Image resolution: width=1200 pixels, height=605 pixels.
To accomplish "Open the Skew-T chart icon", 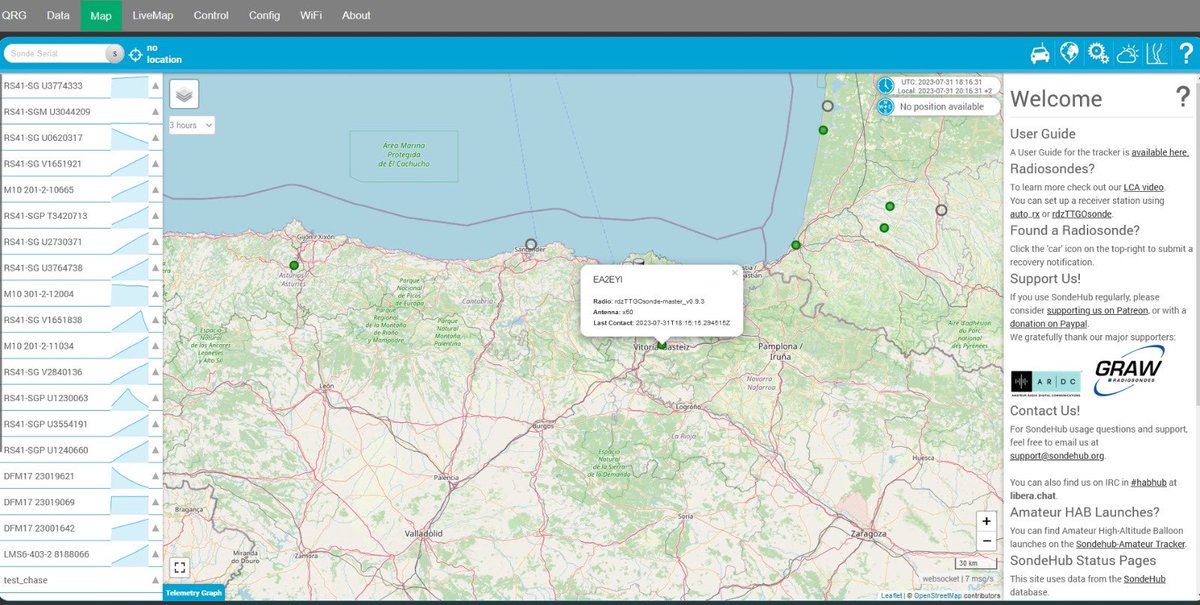I will [x=1156, y=53].
